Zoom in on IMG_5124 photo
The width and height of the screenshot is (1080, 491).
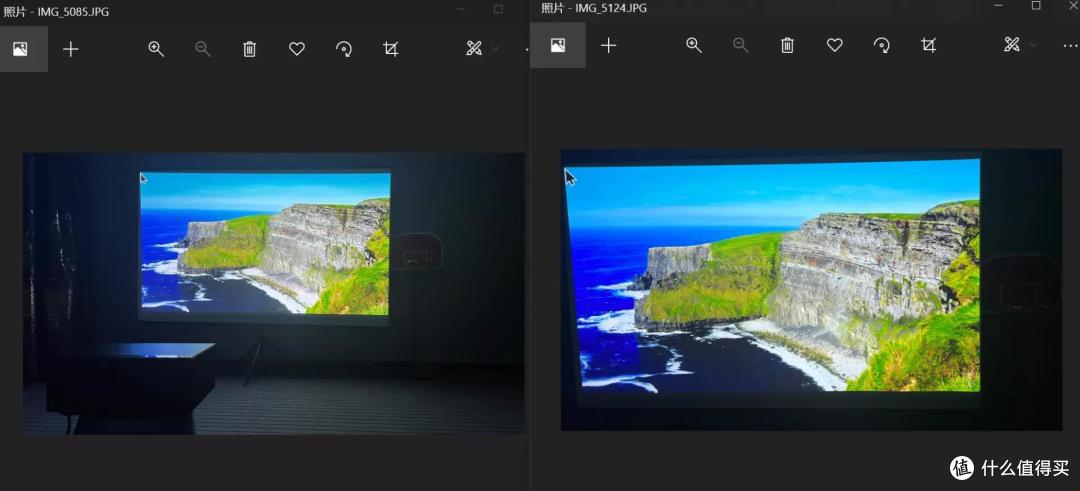(694, 45)
